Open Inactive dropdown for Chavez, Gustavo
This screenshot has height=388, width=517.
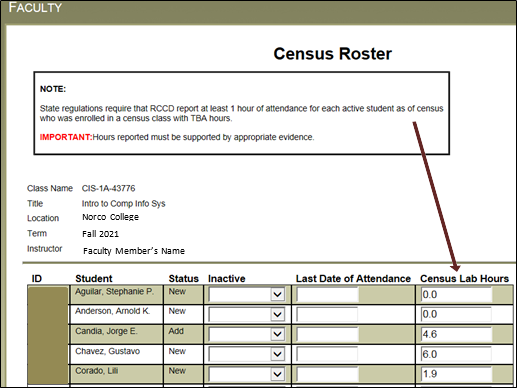click(246, 354)
